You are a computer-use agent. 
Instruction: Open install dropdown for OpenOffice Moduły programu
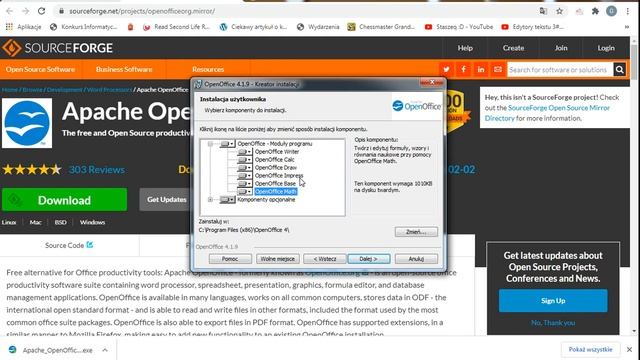[227, 144]
